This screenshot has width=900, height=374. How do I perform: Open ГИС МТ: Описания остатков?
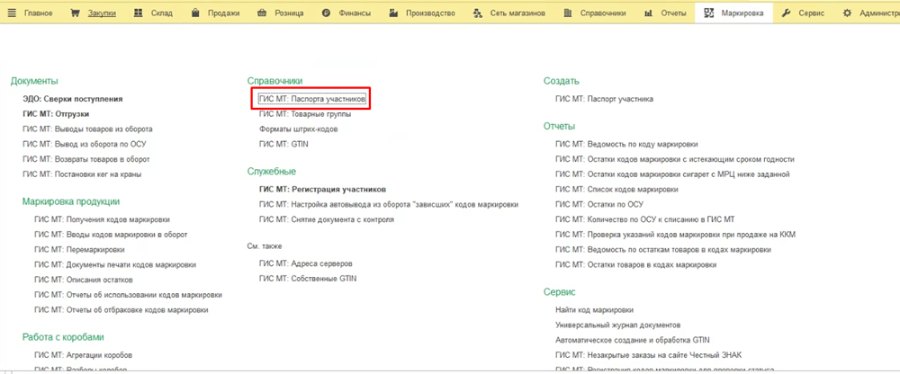tap(83, 279)
